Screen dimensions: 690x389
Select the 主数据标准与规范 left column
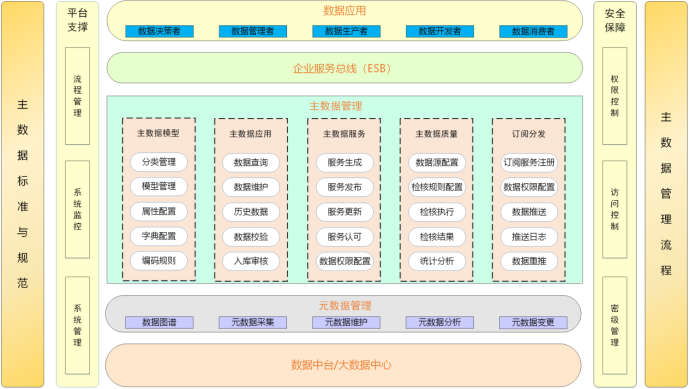tap(22, 194)
